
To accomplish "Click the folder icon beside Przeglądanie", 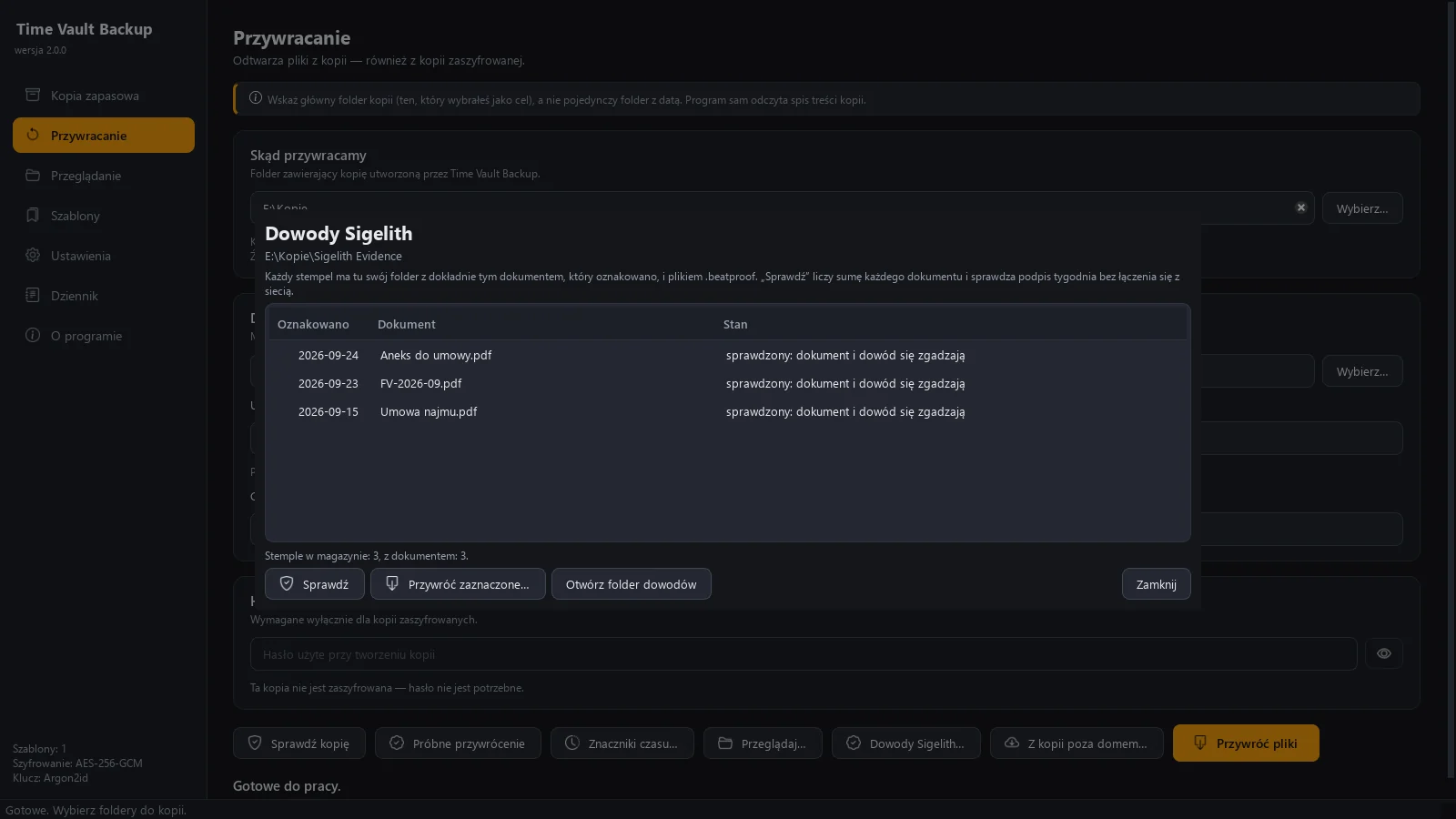I will tap(33, 175).
